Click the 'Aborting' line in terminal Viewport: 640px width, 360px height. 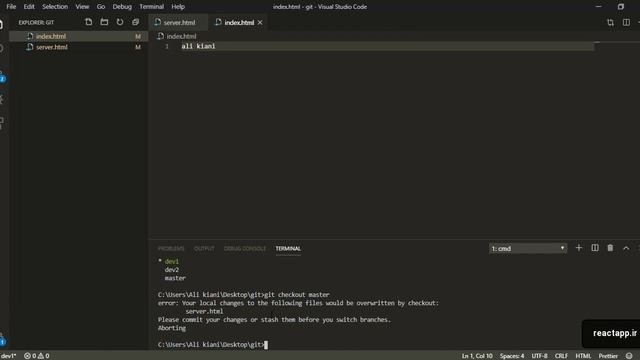tap(172, 328)
